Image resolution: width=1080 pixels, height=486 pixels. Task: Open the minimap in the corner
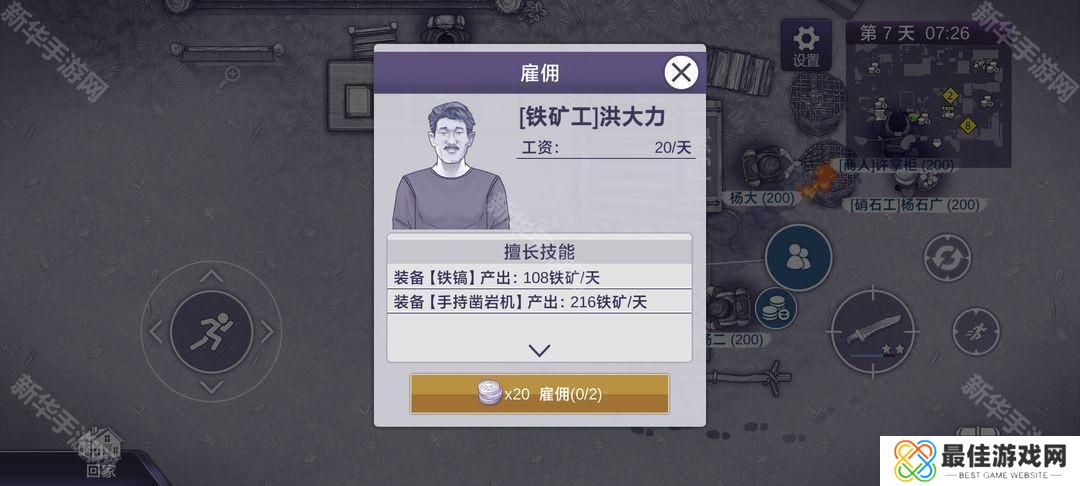click(928, 94)
